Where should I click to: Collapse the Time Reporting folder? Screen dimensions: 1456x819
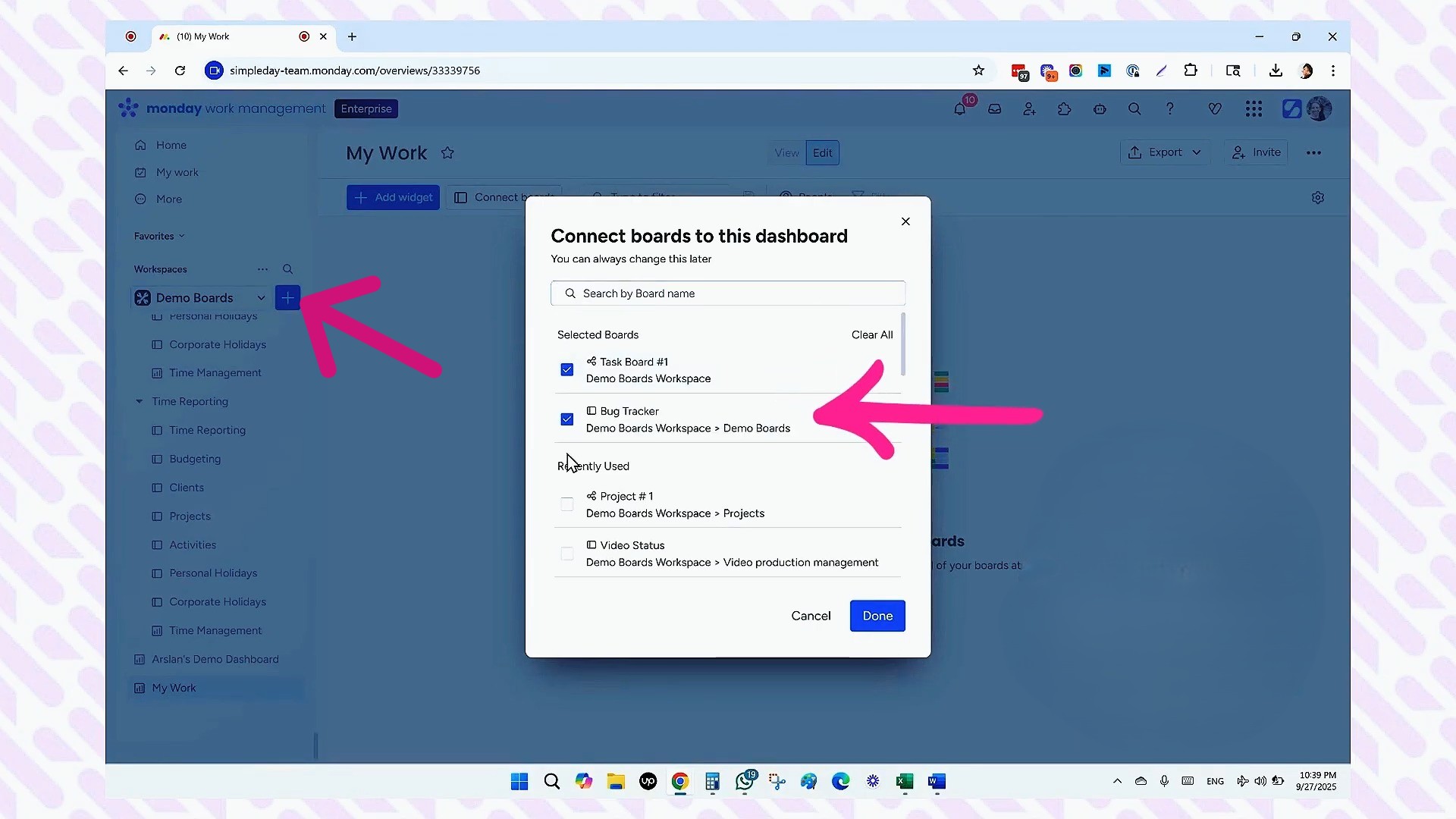[x=140, y=402]
